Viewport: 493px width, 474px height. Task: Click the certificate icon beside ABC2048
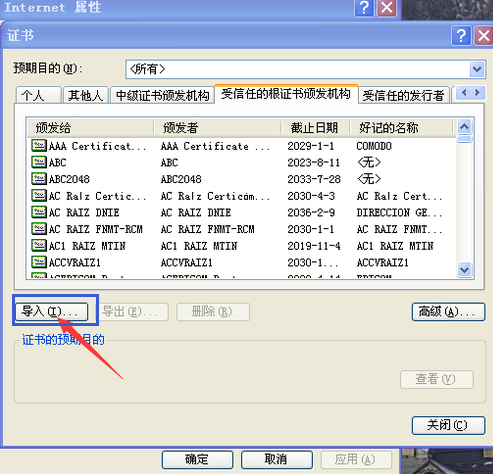pos(39,179)
